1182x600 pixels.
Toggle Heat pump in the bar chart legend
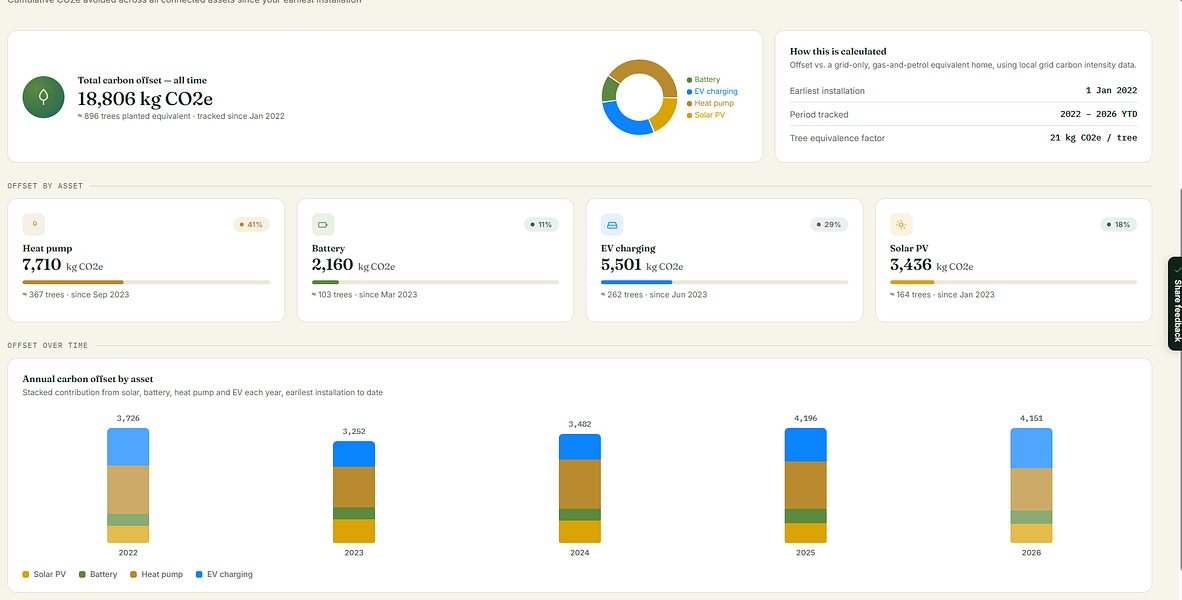[157, 574]
